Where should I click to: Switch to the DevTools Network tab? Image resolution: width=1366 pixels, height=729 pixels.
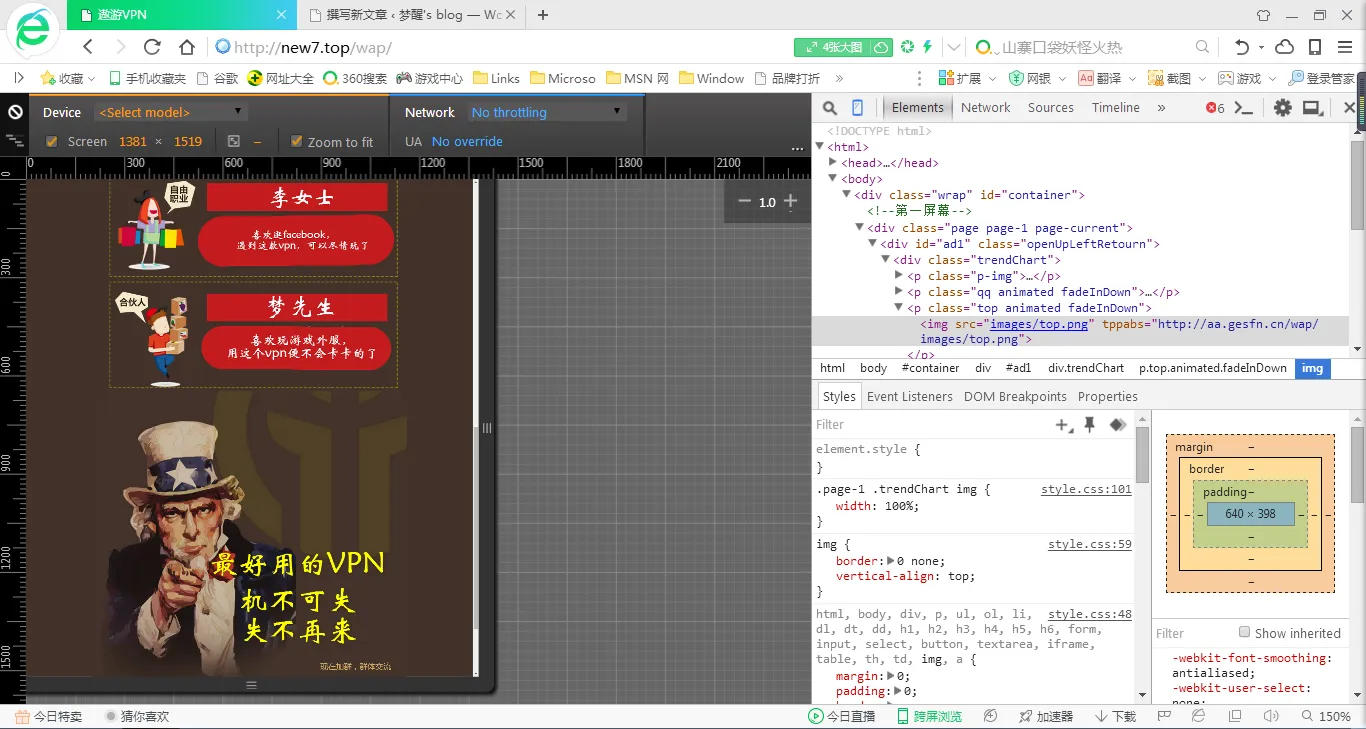(986, 108)
